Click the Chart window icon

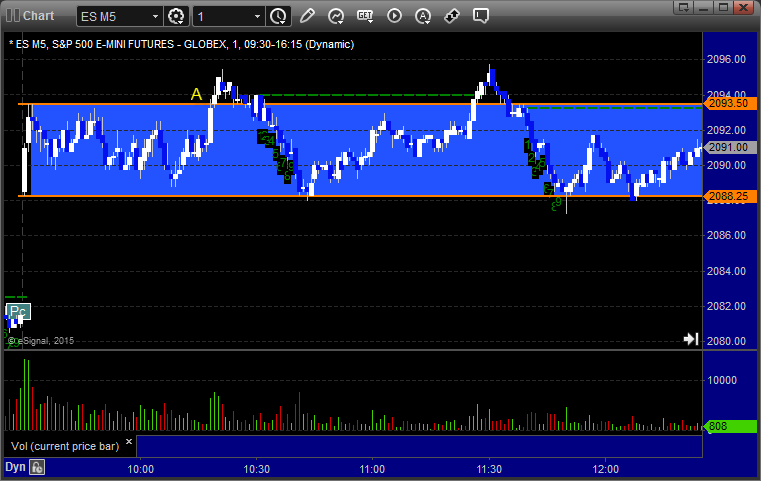(x=13, y=16)
